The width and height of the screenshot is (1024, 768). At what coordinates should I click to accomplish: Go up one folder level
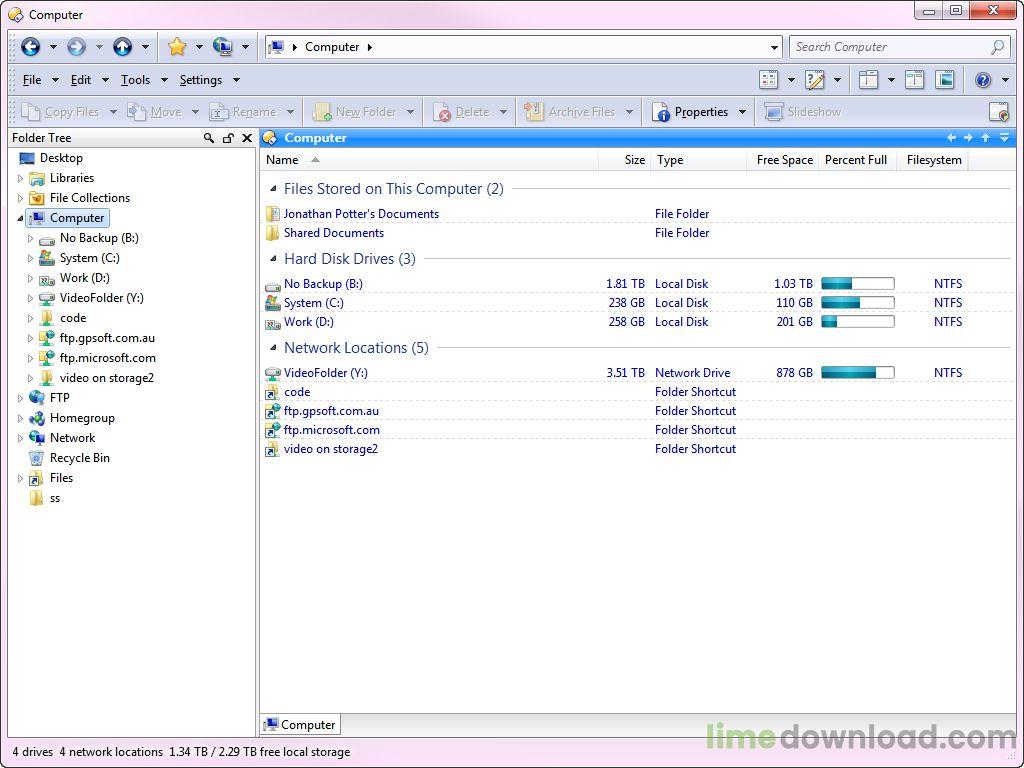pyautogui.click(x=122, y=47)
